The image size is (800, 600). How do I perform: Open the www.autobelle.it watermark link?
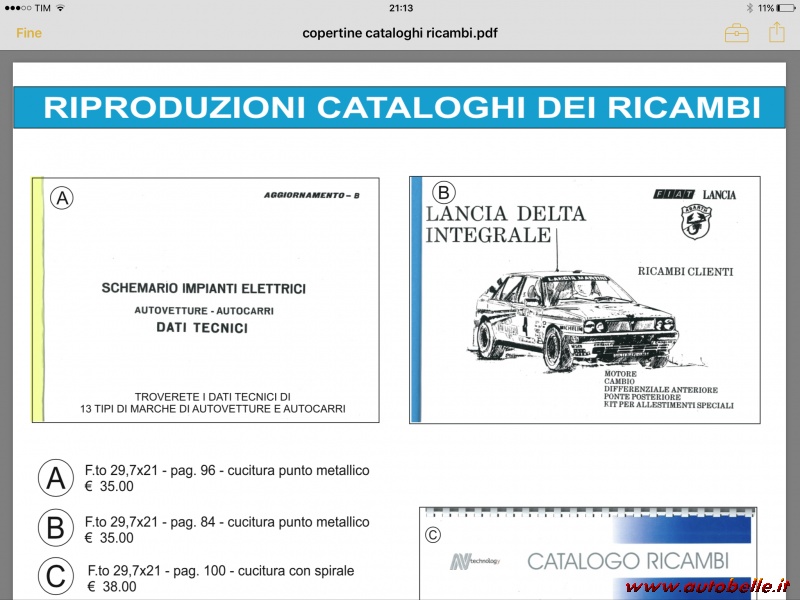(x=708, y=585)
